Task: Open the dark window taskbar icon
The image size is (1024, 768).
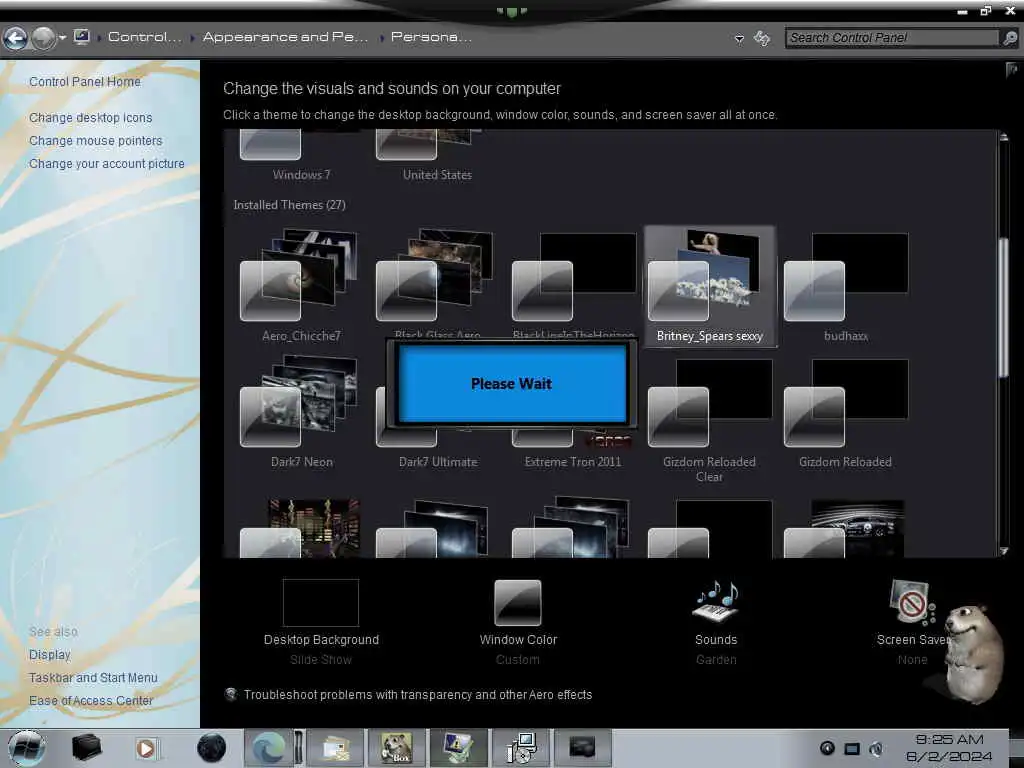Action: pos(582,747)
